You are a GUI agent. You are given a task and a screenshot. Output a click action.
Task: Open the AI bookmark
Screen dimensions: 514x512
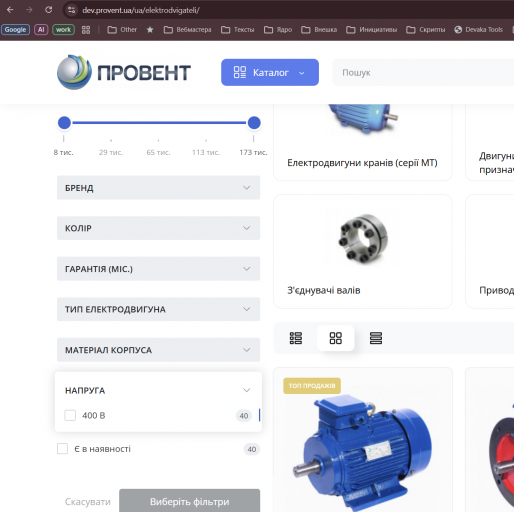tap(41, 30)
